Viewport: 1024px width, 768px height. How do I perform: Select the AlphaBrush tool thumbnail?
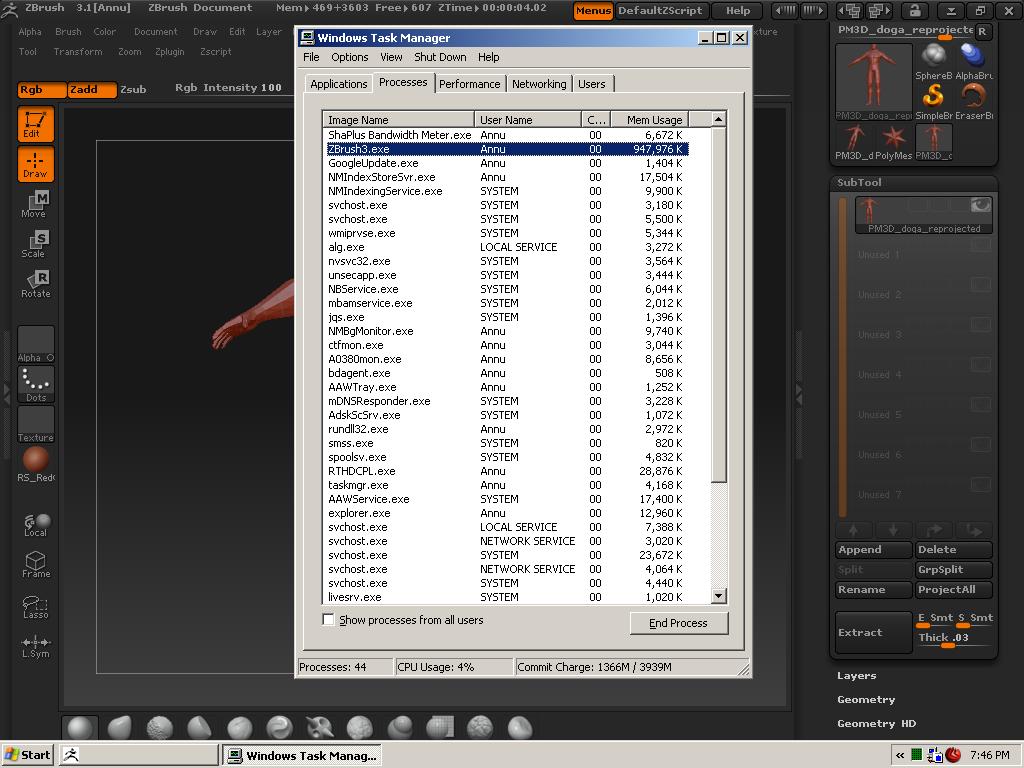(973, 61)
